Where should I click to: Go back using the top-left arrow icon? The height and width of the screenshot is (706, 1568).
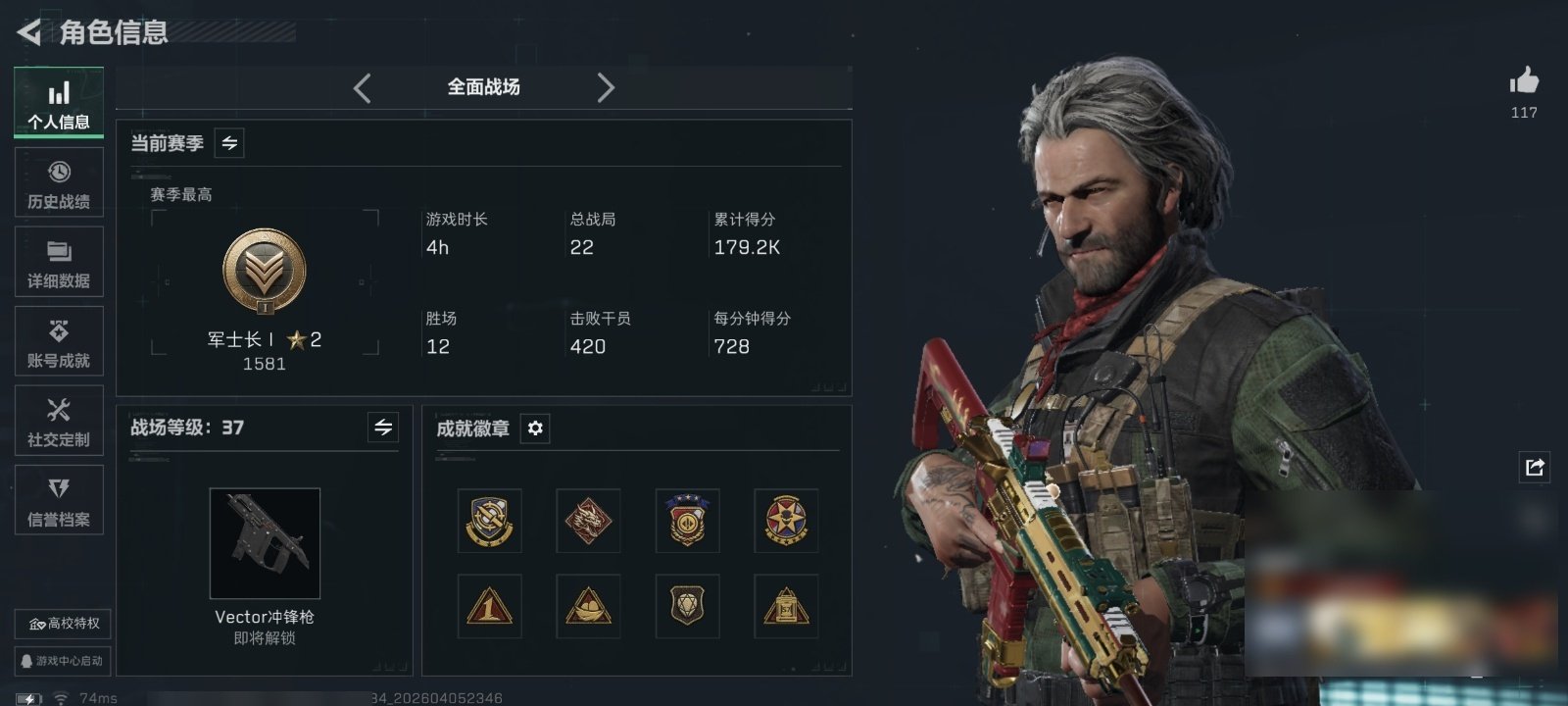pos(28,32)
